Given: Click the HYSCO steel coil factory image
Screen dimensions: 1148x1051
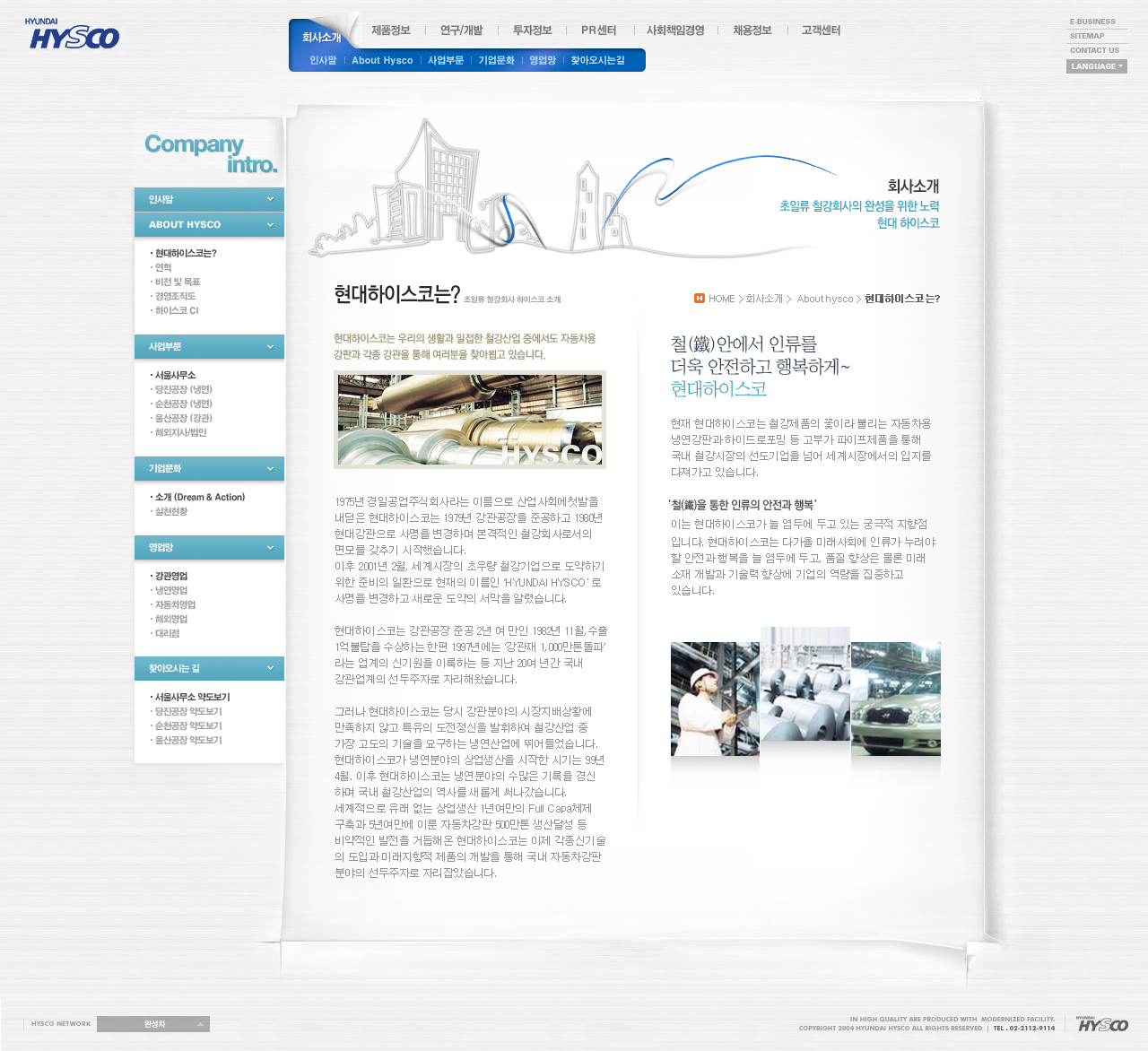Looking at the screenshot, I should (x=470, y=420).
